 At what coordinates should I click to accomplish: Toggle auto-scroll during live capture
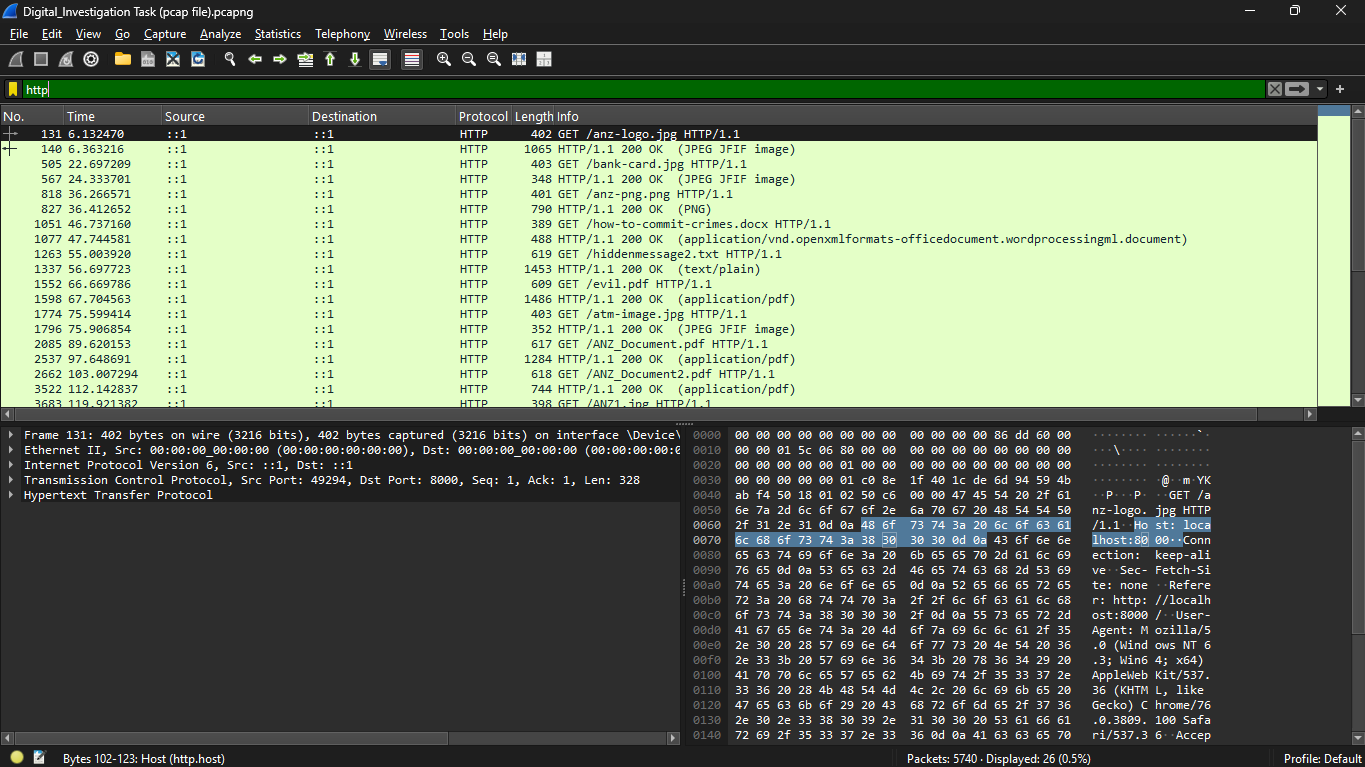click(380, 60)
